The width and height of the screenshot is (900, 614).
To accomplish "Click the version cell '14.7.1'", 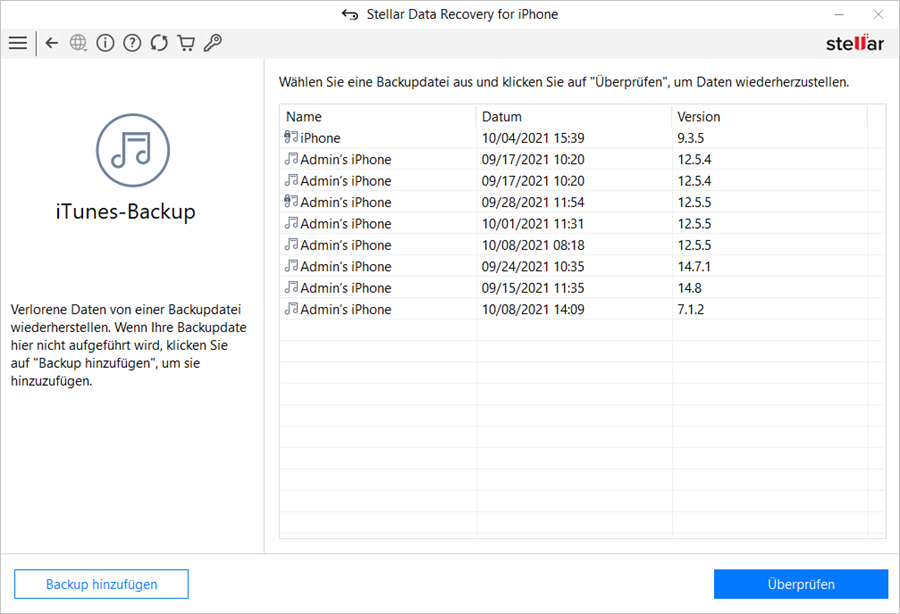I will tap(694, 267).
